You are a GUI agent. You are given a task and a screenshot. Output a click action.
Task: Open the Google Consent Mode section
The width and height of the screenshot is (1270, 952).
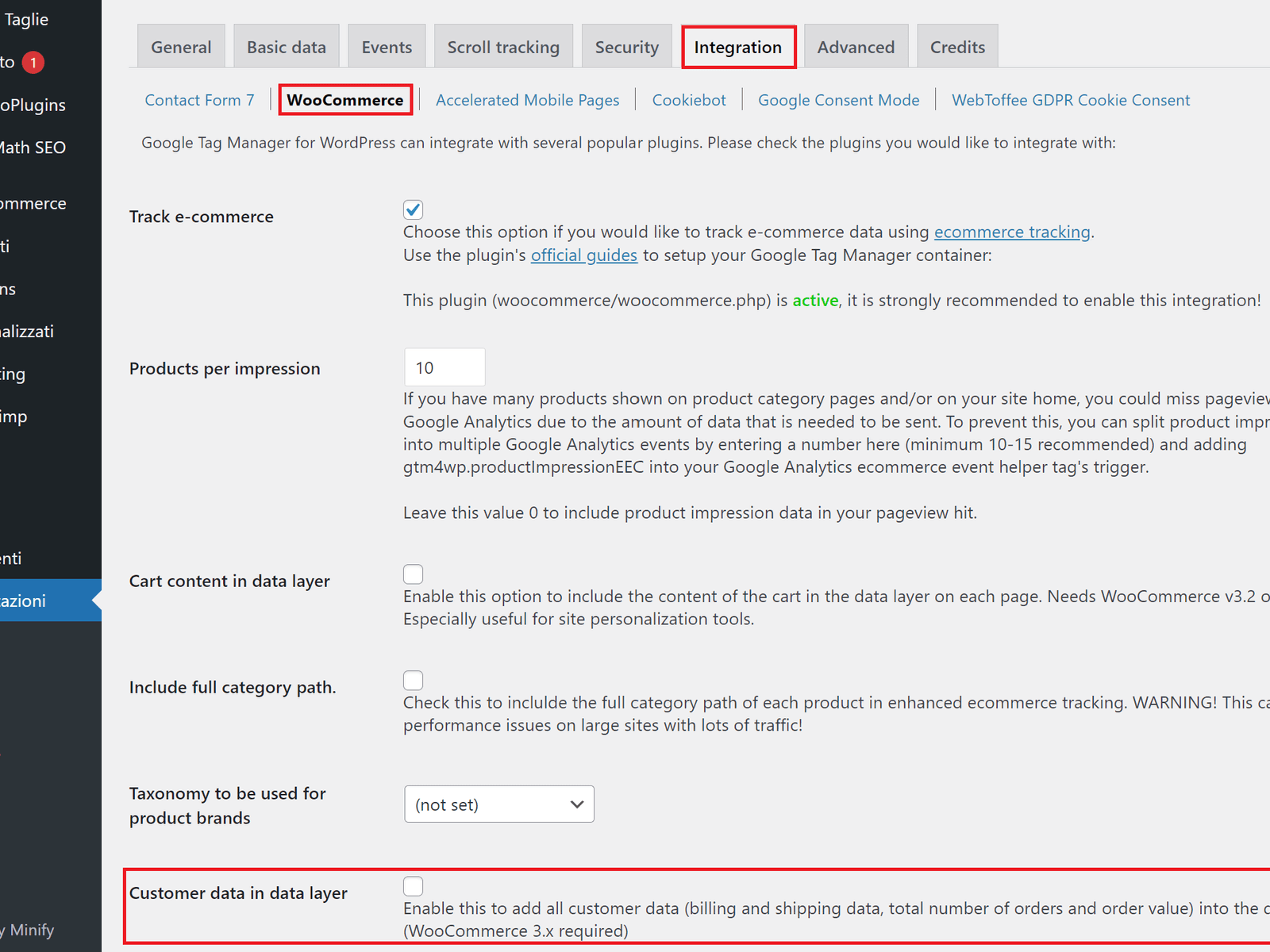point(838,101)
